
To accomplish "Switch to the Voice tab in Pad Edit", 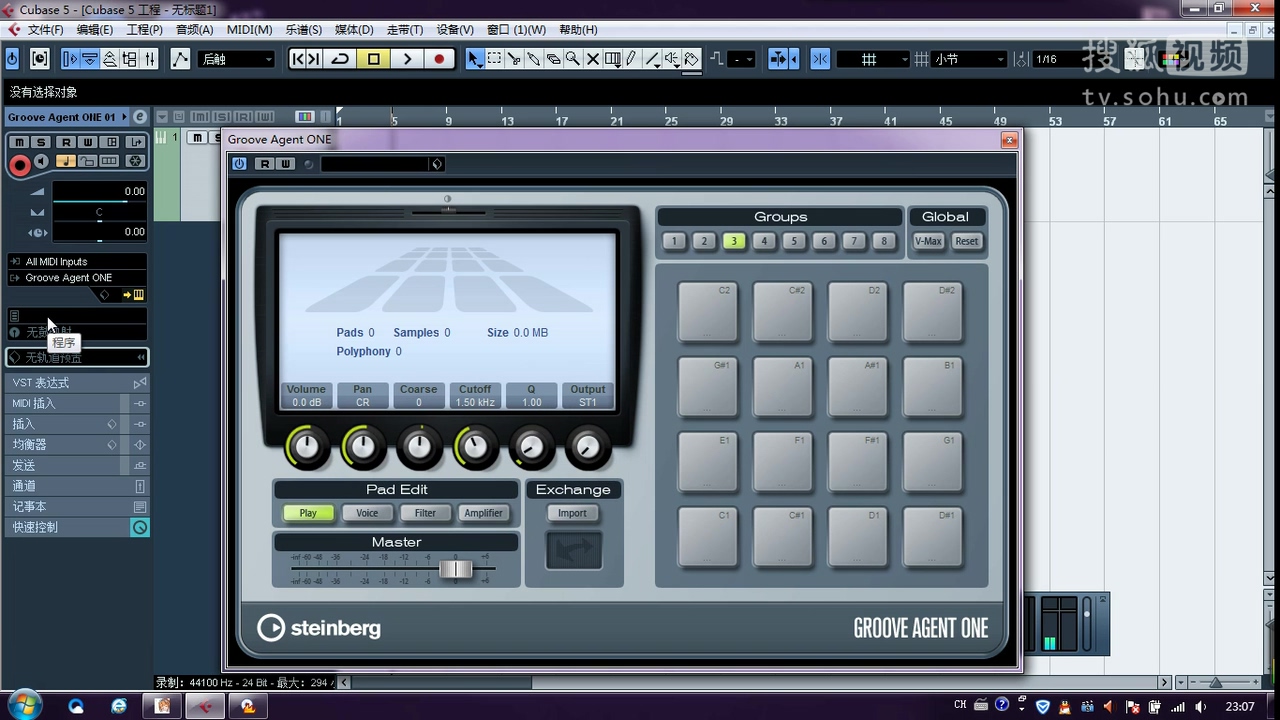I will click(367, 512).
